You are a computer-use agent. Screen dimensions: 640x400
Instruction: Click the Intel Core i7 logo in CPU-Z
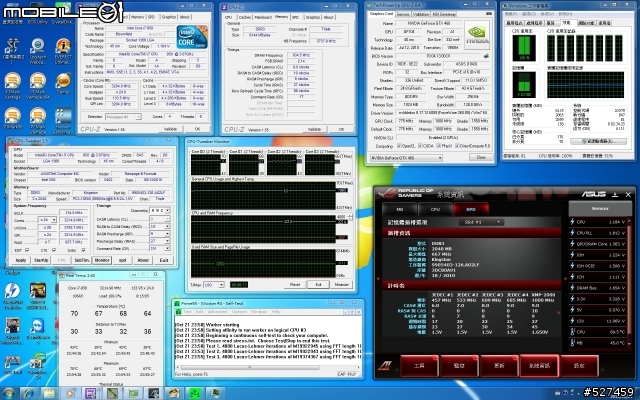192,37
